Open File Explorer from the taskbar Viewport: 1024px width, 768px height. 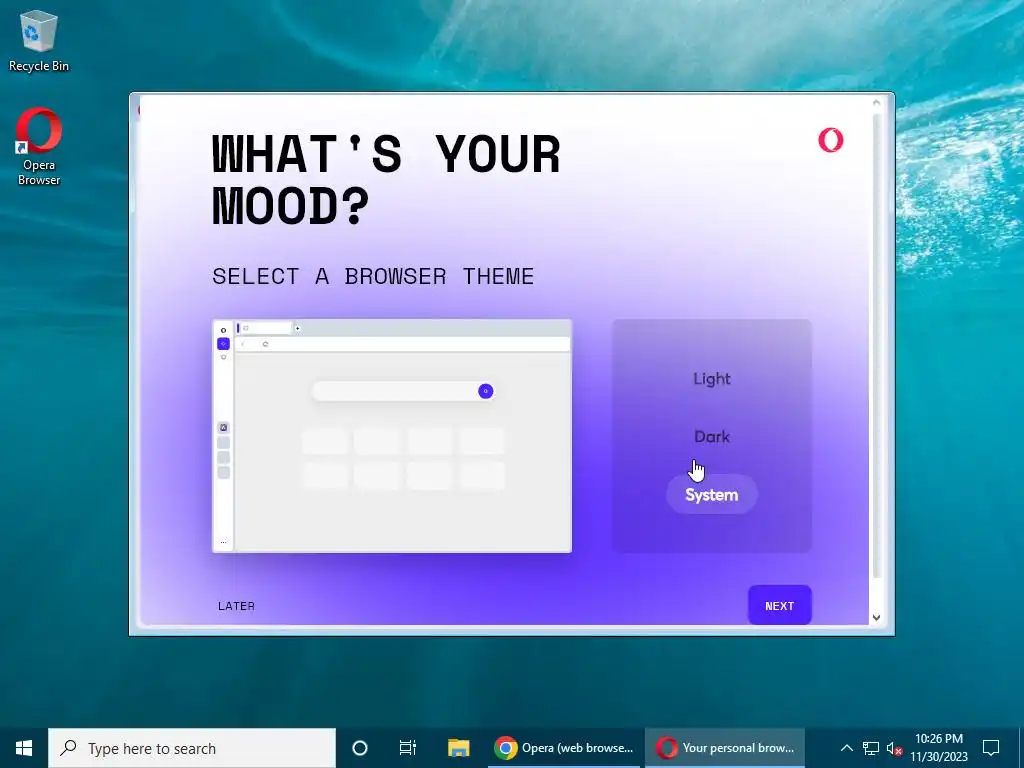click(458, 748)
